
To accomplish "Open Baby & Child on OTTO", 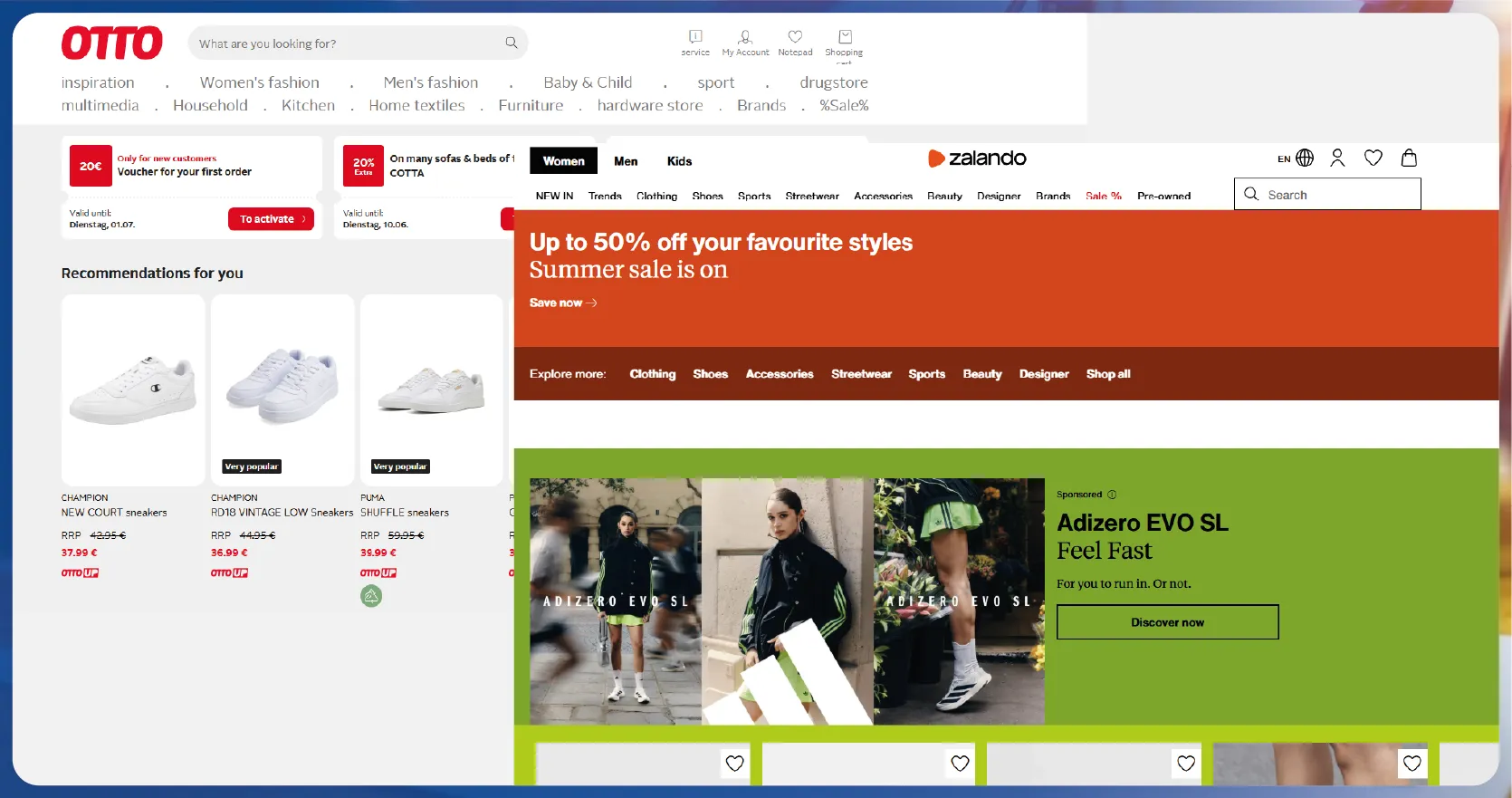I will (x=588, y=82).
